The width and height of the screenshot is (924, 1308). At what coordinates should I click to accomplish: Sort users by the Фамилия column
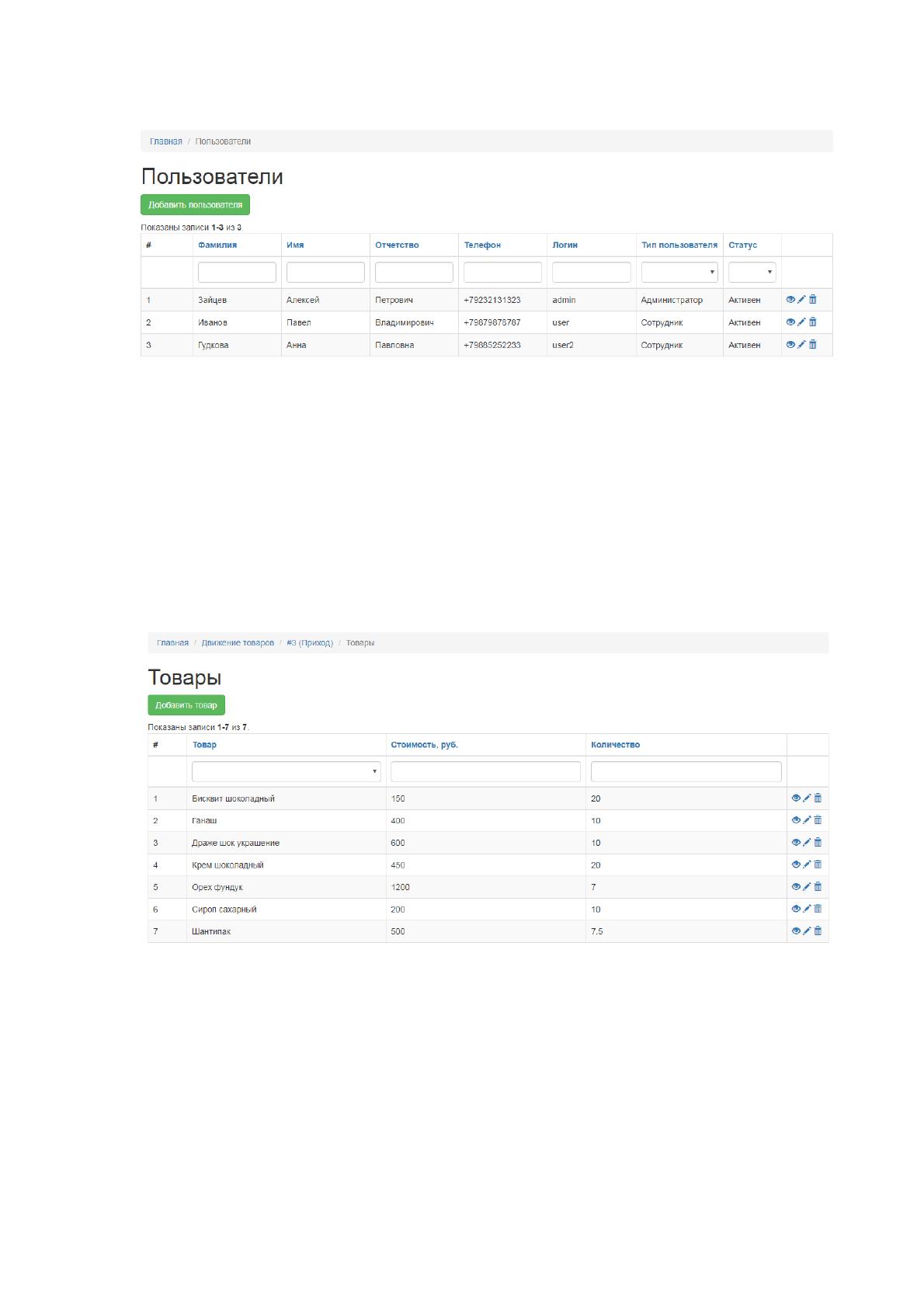tap(217, 245)
